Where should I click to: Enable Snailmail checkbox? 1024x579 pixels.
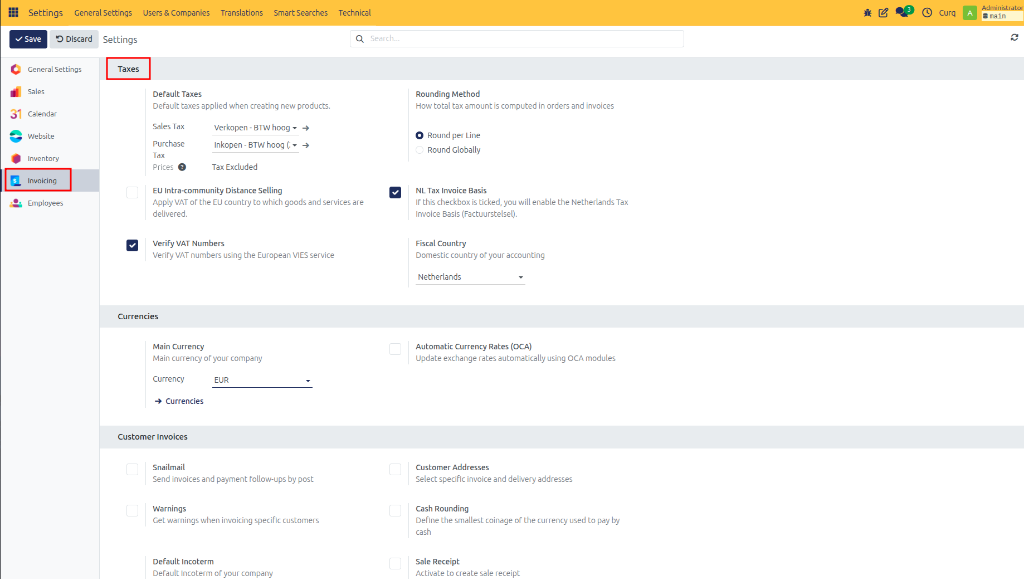pyautogui.click(x=132, y=469)
